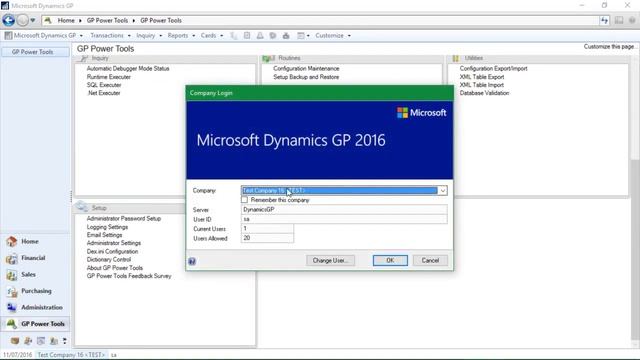Screen dimensions: 640x360
Task: Click the date 11/07/2016 in status bar
Action: coord(18,355)
